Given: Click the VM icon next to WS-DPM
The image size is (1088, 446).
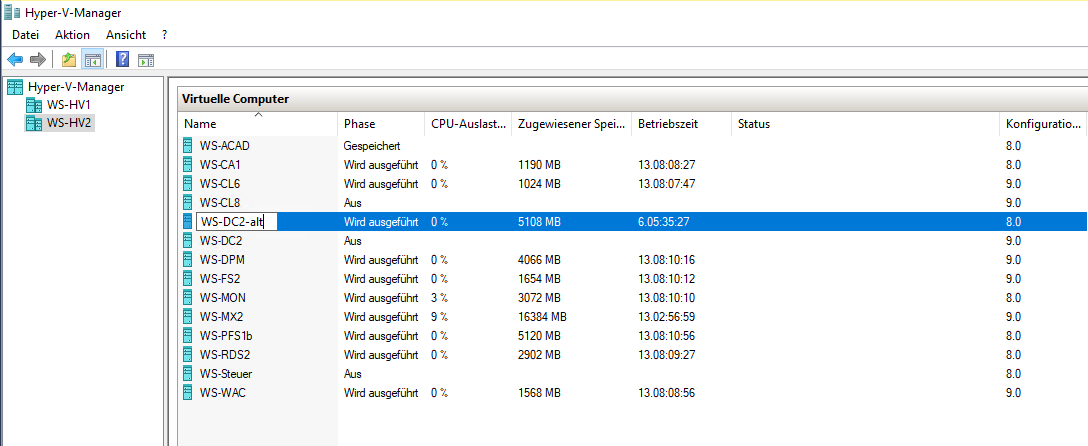Looking at the screenshot, I should coord(187,259).
